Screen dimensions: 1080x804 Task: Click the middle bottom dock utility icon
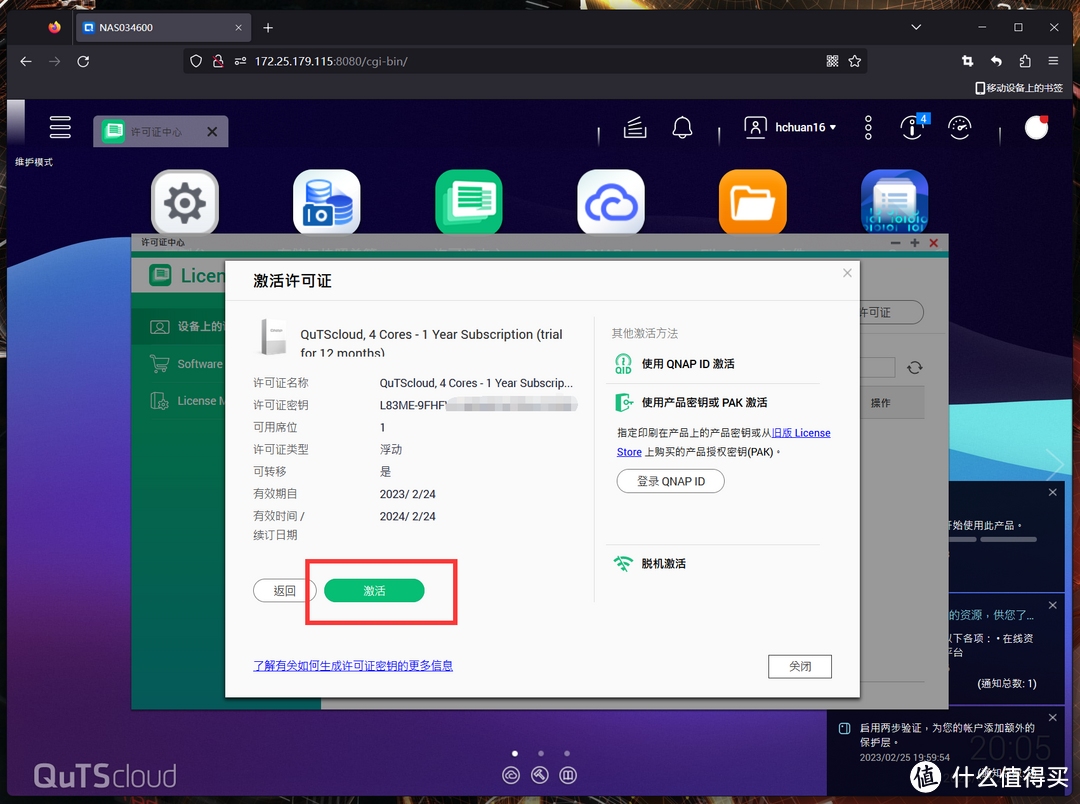pos(540,776)
